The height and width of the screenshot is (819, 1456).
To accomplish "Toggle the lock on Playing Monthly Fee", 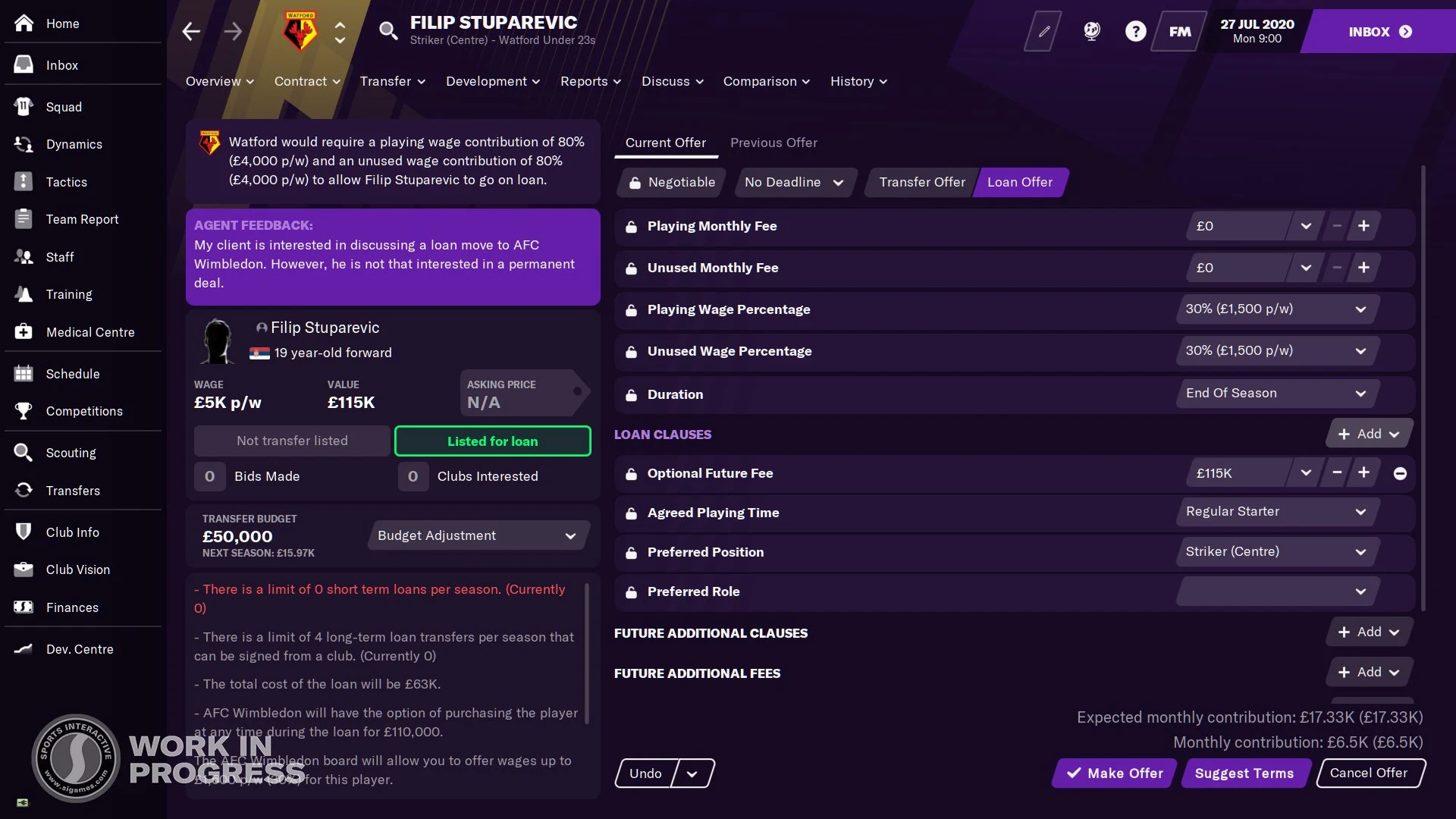I will (632, 225).
